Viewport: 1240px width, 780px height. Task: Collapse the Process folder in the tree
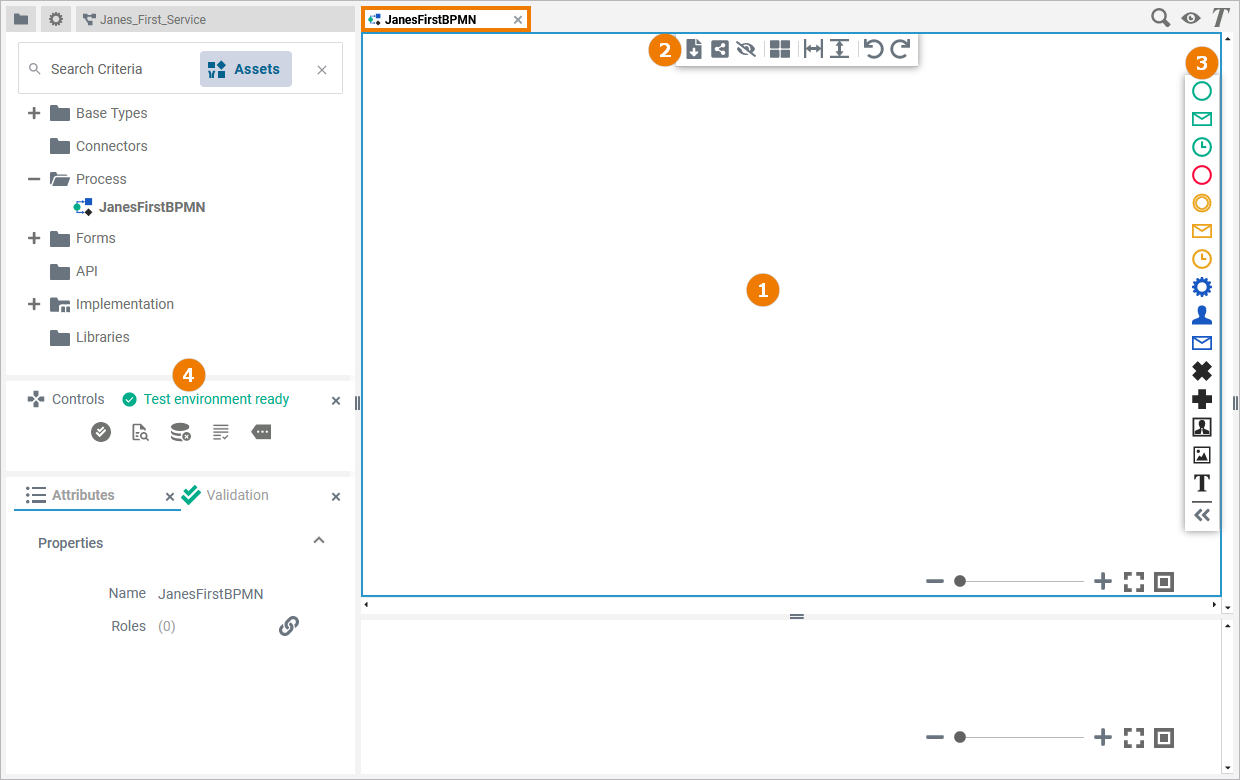click(x=34, y=179)
